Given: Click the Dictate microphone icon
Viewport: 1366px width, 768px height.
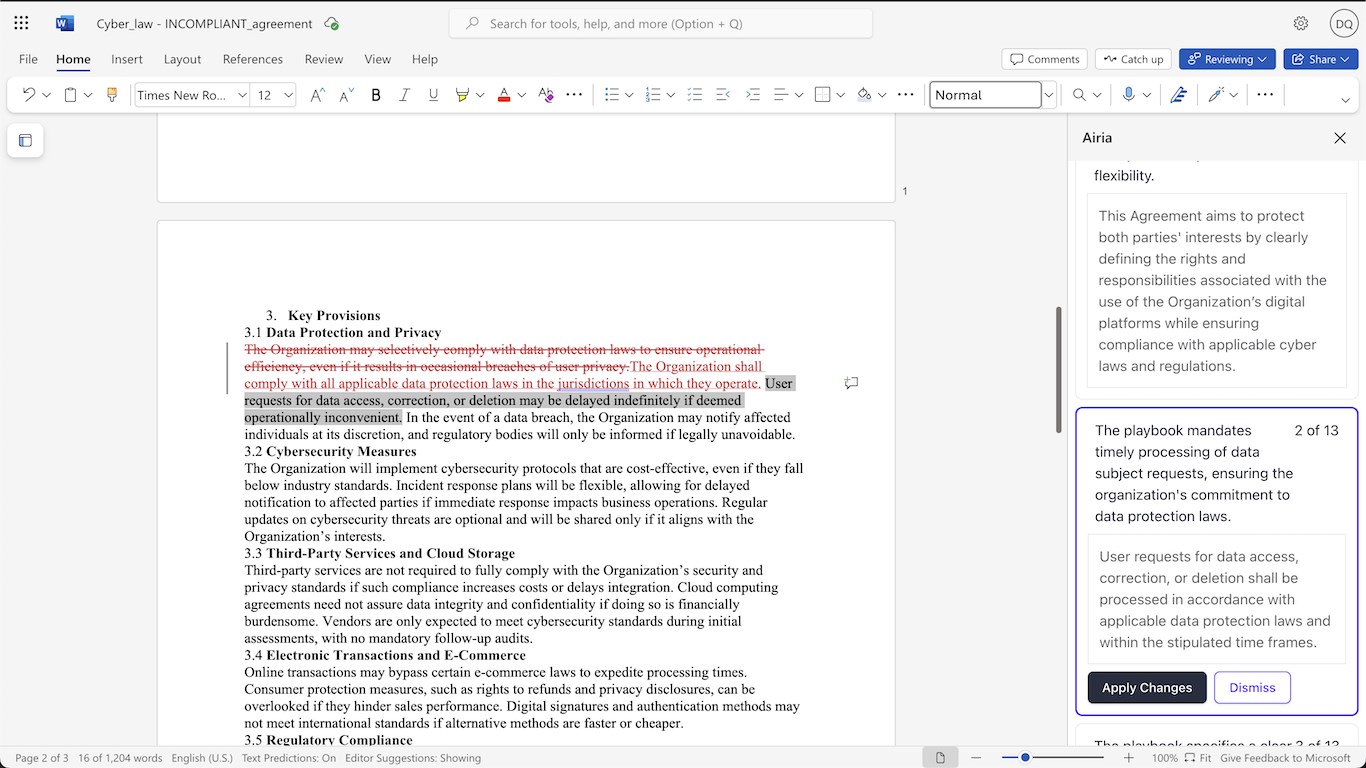Looking at the screenshot, I should coord(1128,95).
